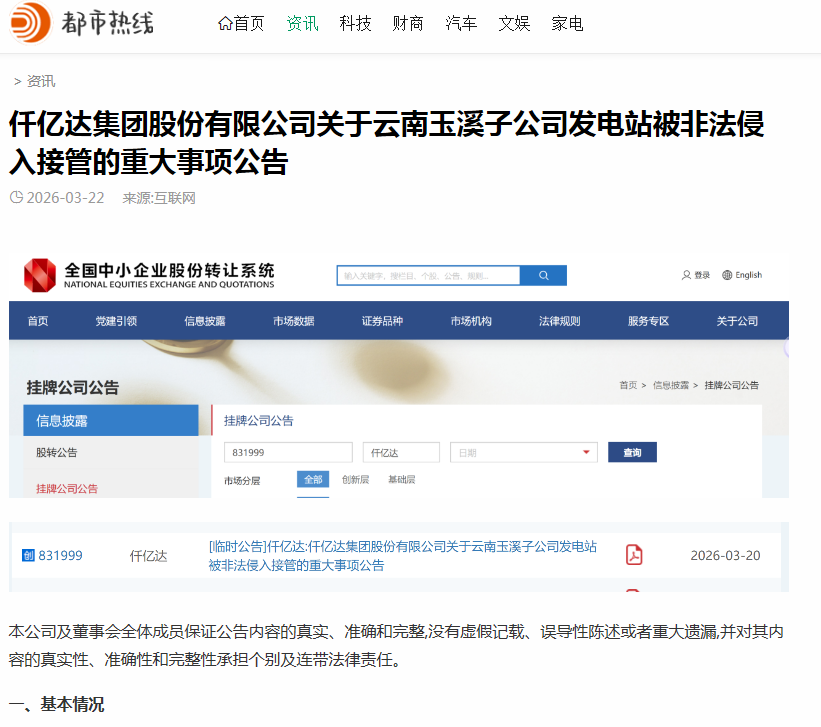Open the 首页 home nav link

tap(241, 24)
